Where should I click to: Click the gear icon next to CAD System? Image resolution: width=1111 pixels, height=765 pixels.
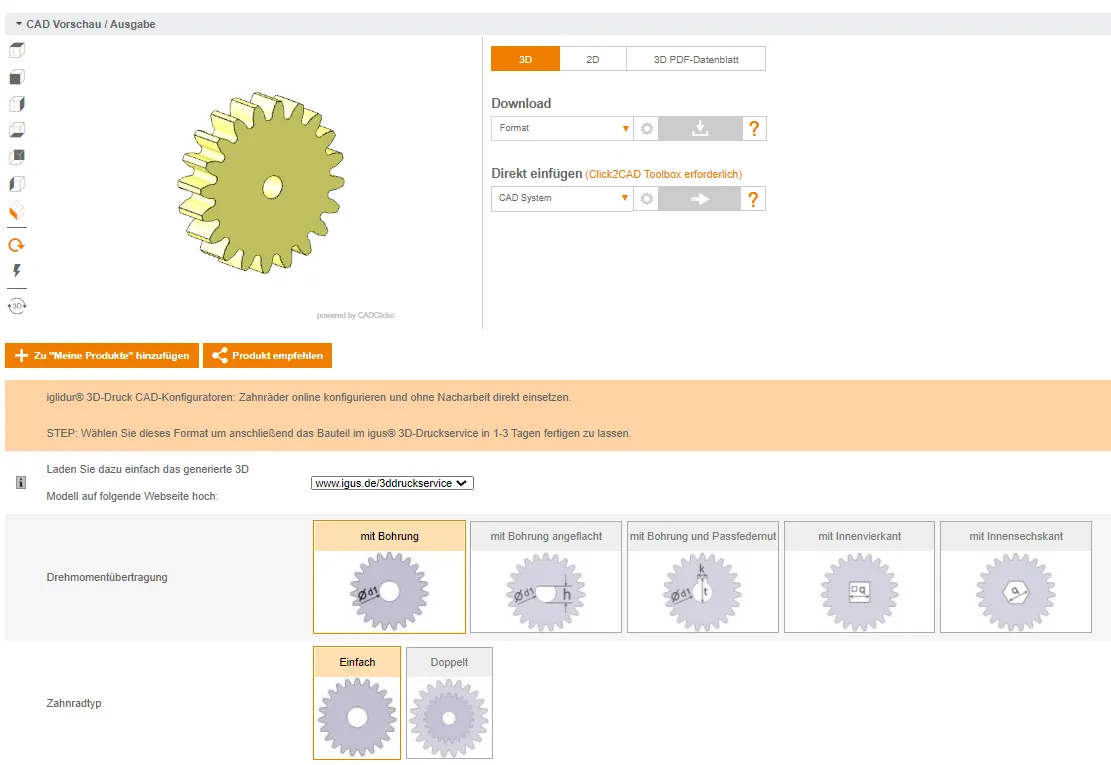pos(647,198)
